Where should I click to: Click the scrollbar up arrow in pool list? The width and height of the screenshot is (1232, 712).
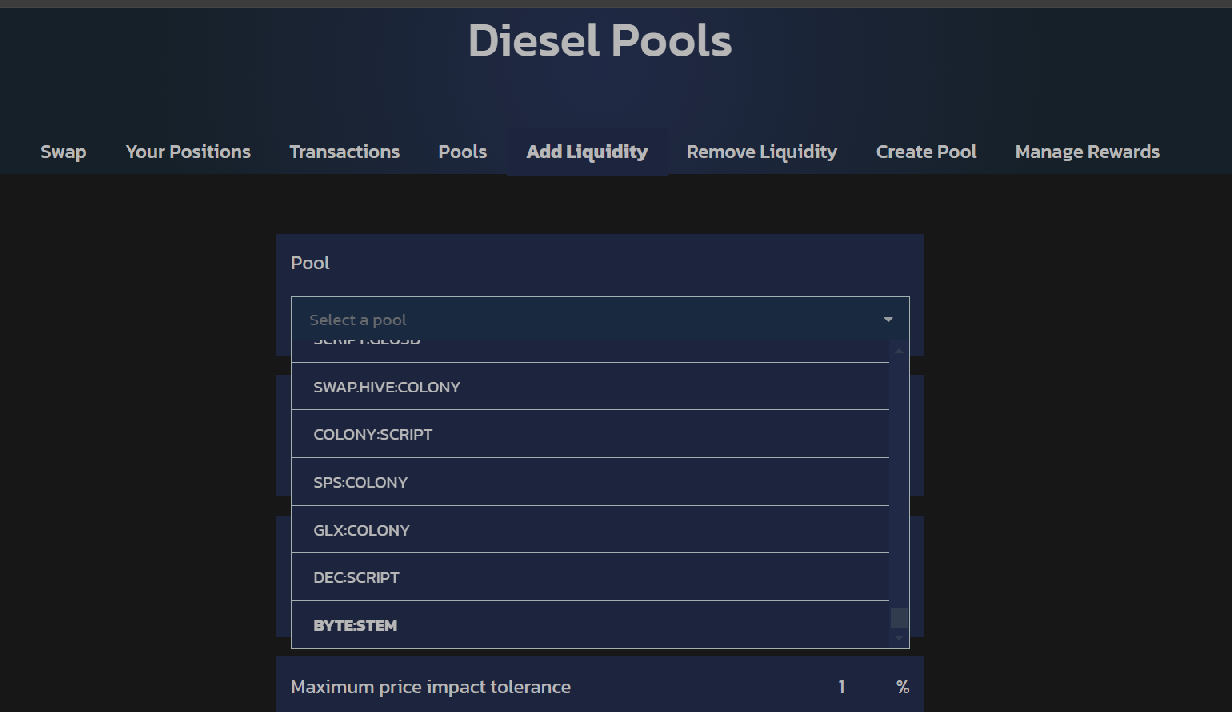pos(899,351)
